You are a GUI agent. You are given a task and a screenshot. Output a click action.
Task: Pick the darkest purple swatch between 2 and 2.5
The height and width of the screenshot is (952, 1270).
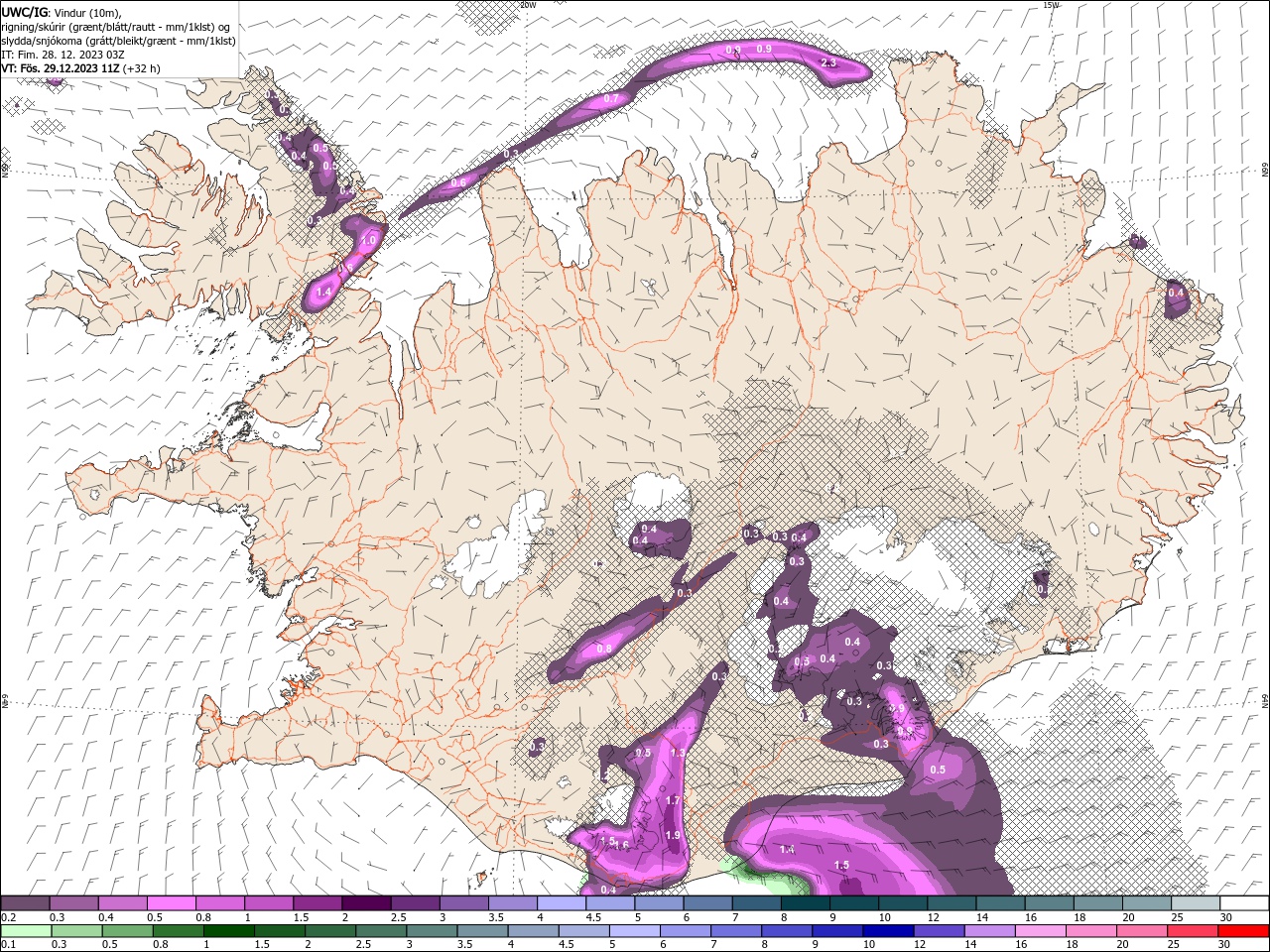click(365, 902)
